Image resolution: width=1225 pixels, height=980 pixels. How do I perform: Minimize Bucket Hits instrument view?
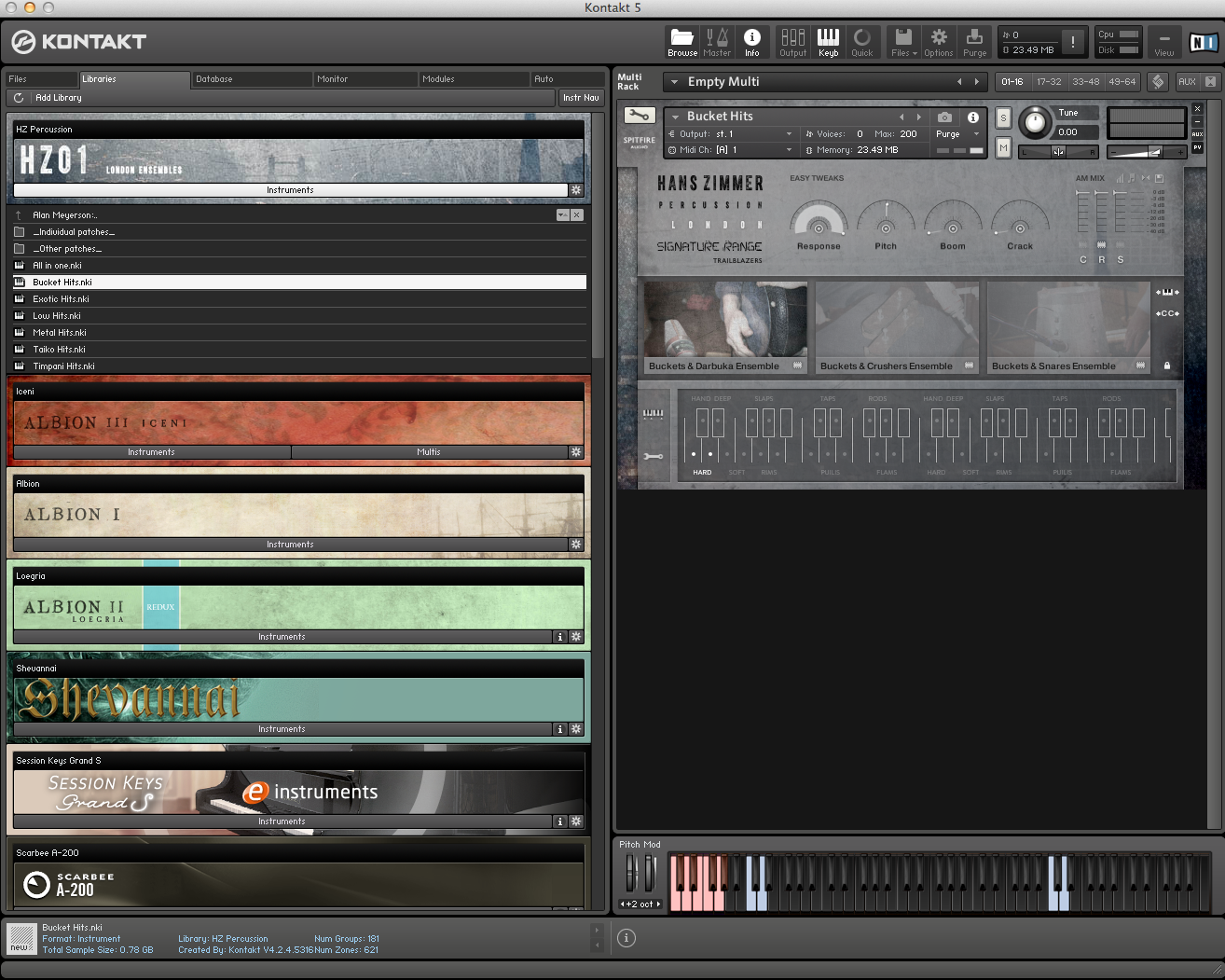[x=1197, y=121]
